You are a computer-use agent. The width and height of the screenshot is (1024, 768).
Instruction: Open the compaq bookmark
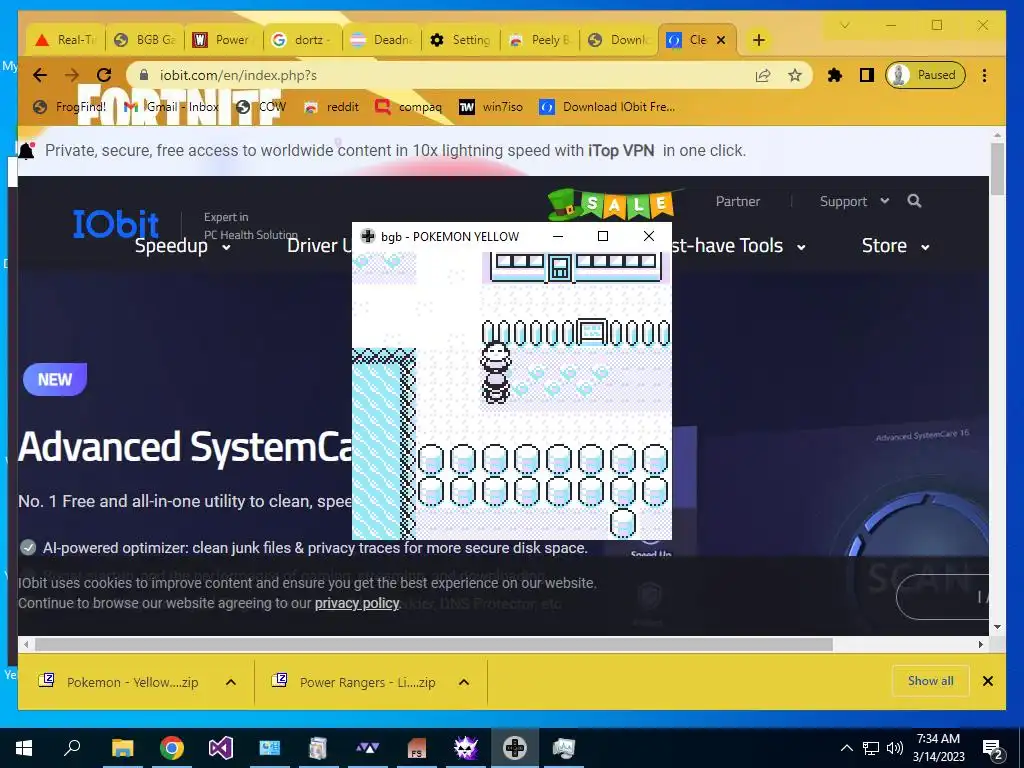click(x=409, y=106)
